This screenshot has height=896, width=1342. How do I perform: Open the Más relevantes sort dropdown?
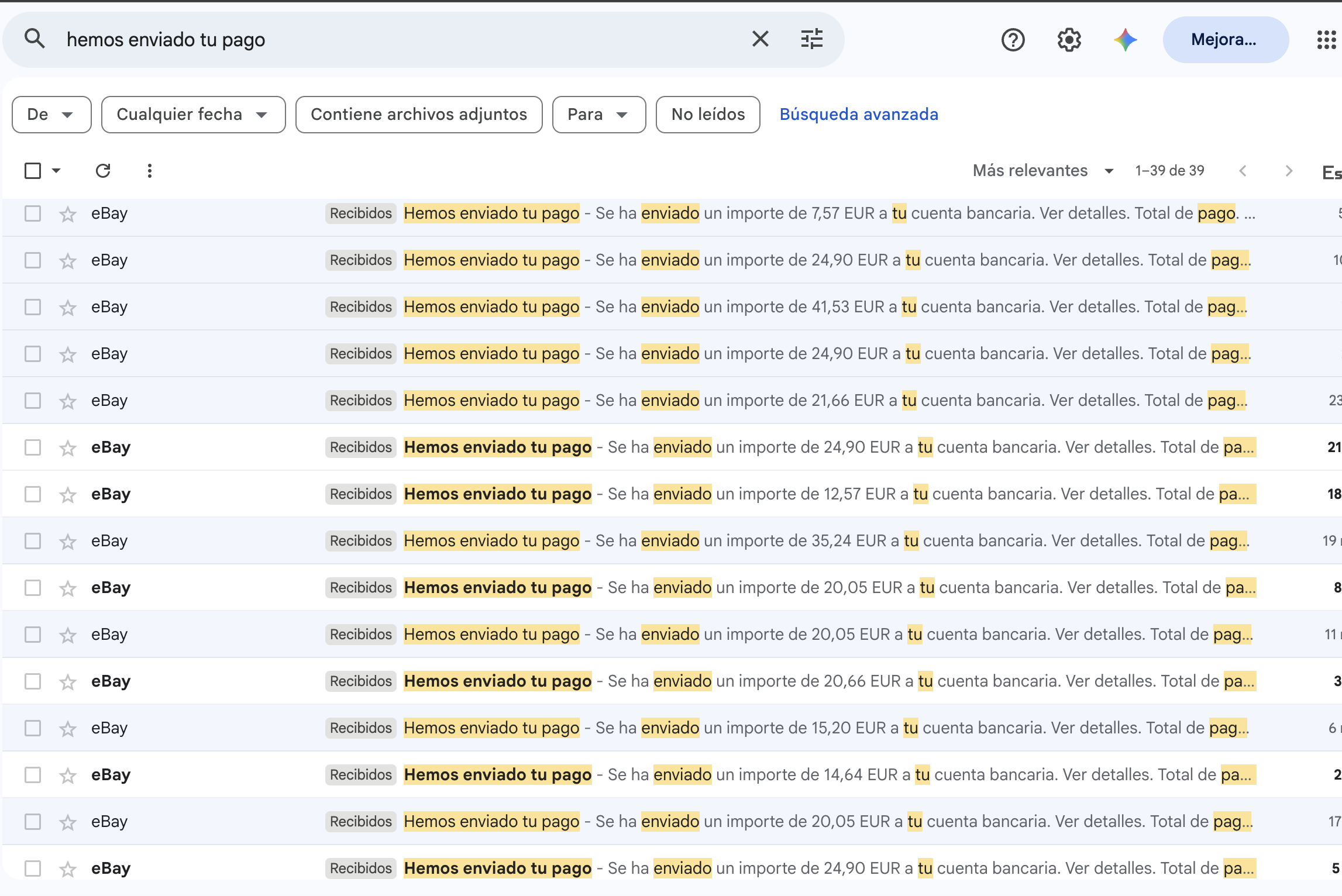(x=1043, y=171)
